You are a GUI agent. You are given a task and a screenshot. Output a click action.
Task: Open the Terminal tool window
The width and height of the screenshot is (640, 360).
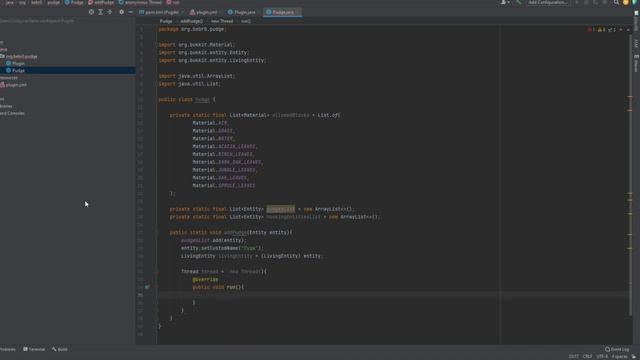[34, 349]
